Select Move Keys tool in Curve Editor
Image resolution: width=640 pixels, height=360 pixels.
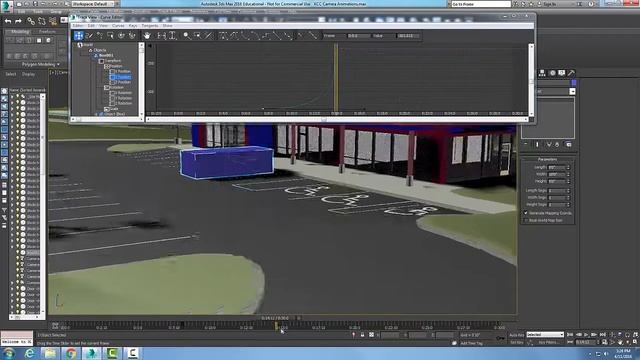(x=79, y=36)
